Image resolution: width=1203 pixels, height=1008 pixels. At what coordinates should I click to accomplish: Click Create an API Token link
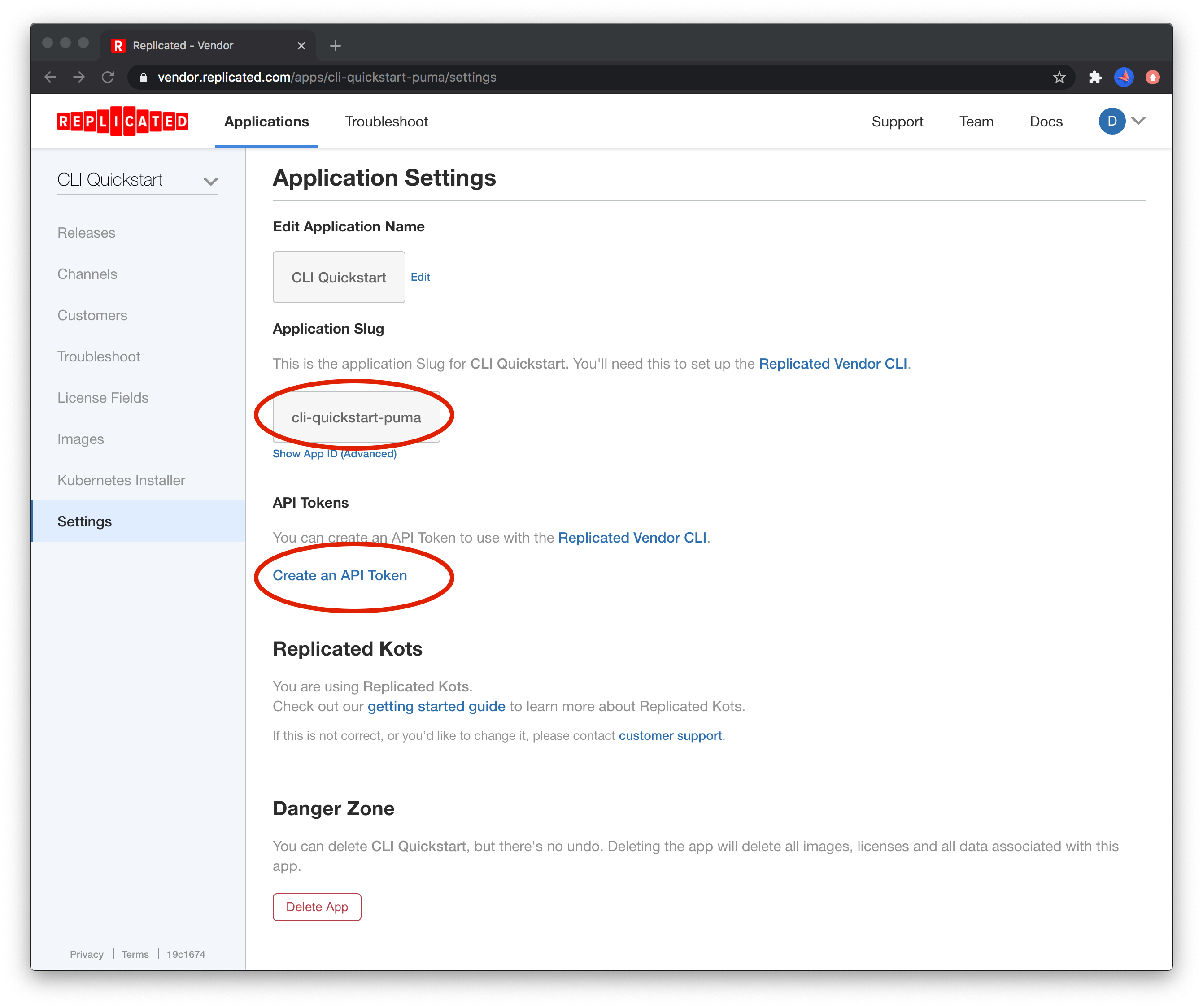(x=340, y=576)
